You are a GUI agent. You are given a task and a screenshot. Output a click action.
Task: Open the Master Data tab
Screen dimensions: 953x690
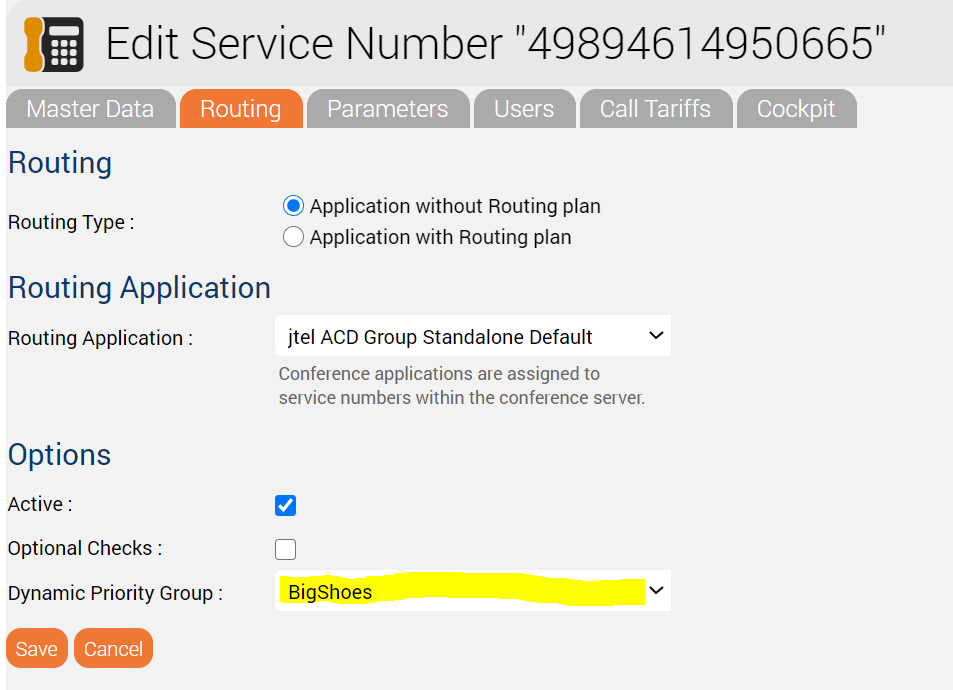click(91, 109)
